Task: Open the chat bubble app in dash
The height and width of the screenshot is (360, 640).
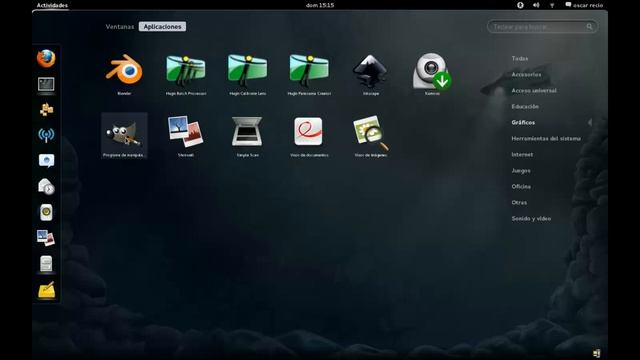Action: click(x=46, y=160)
